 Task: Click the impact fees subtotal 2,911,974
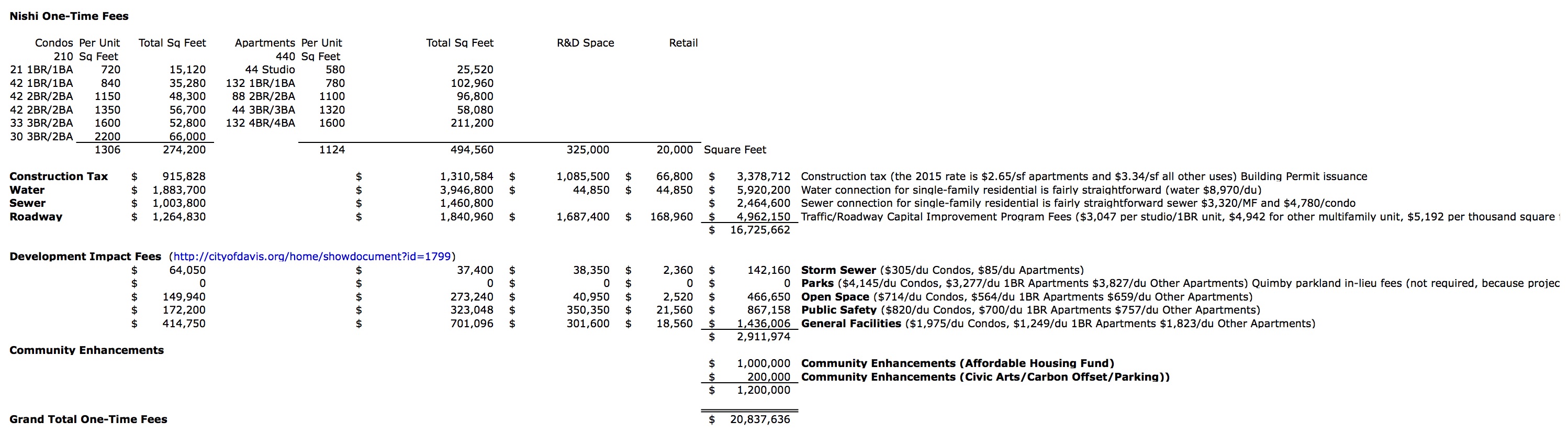point(763,337)
